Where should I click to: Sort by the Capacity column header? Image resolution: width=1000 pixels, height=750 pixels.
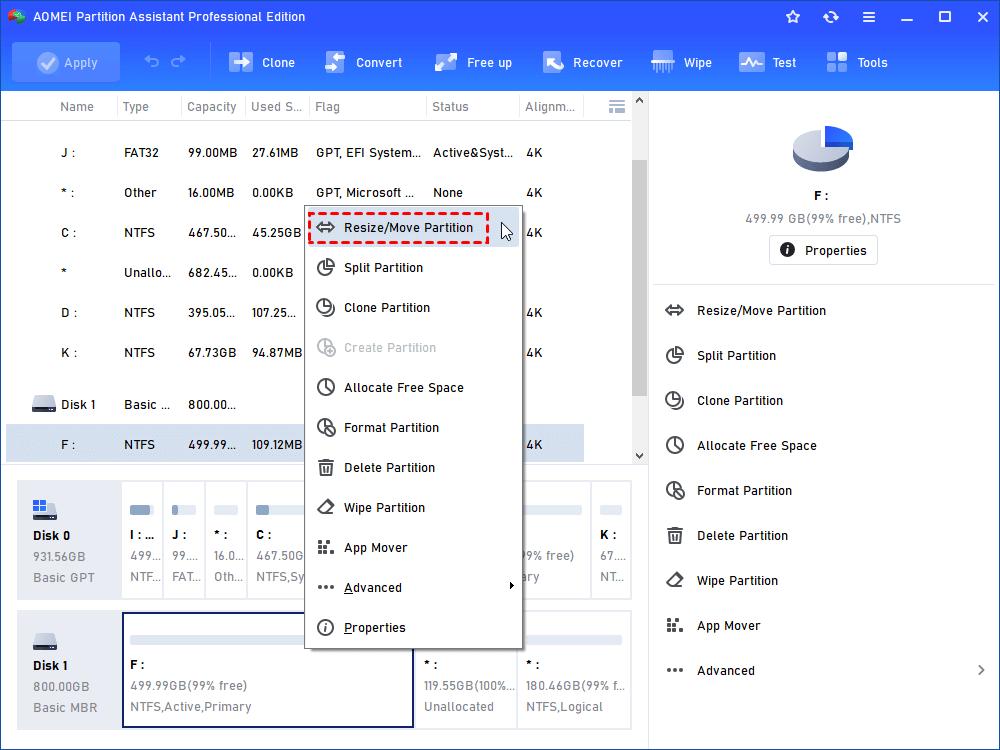(x=212, y=107)
